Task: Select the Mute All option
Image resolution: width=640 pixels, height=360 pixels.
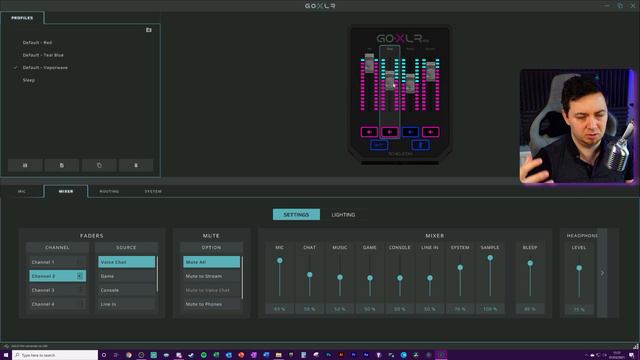Action: pos(211,262)
